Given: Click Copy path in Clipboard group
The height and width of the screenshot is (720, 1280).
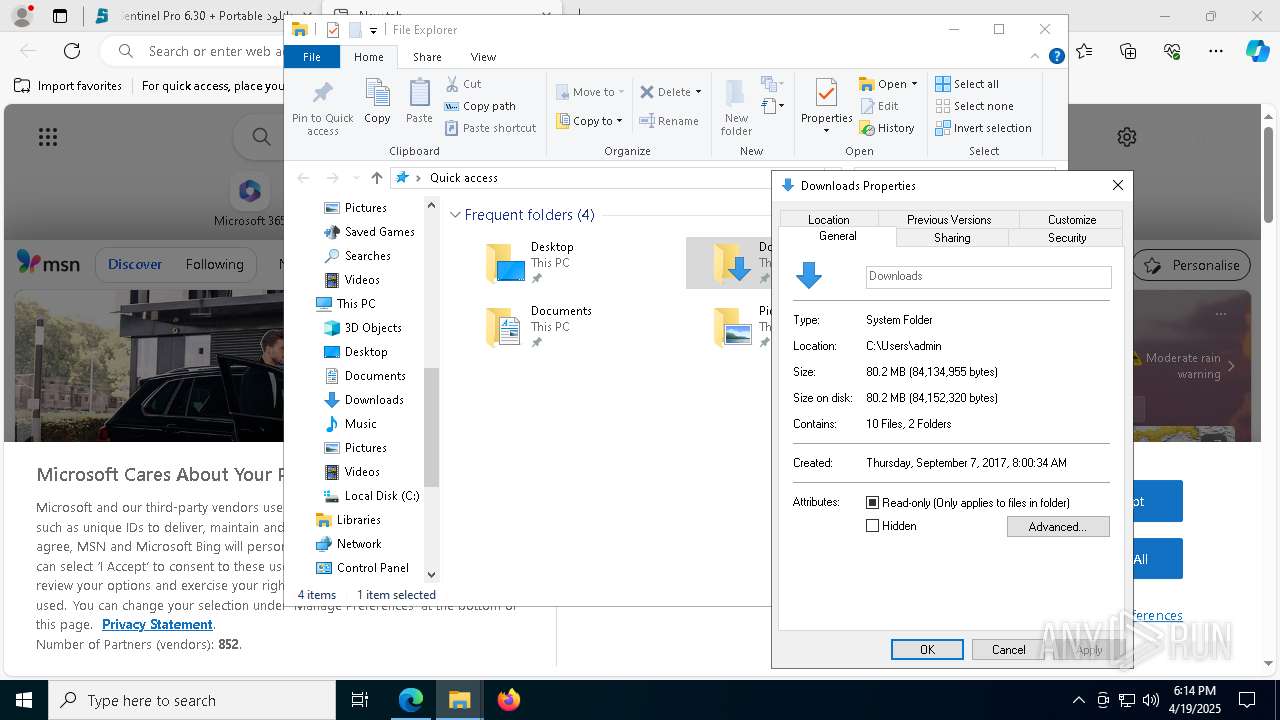Looking at the screenshot, I should pos(480,106).
